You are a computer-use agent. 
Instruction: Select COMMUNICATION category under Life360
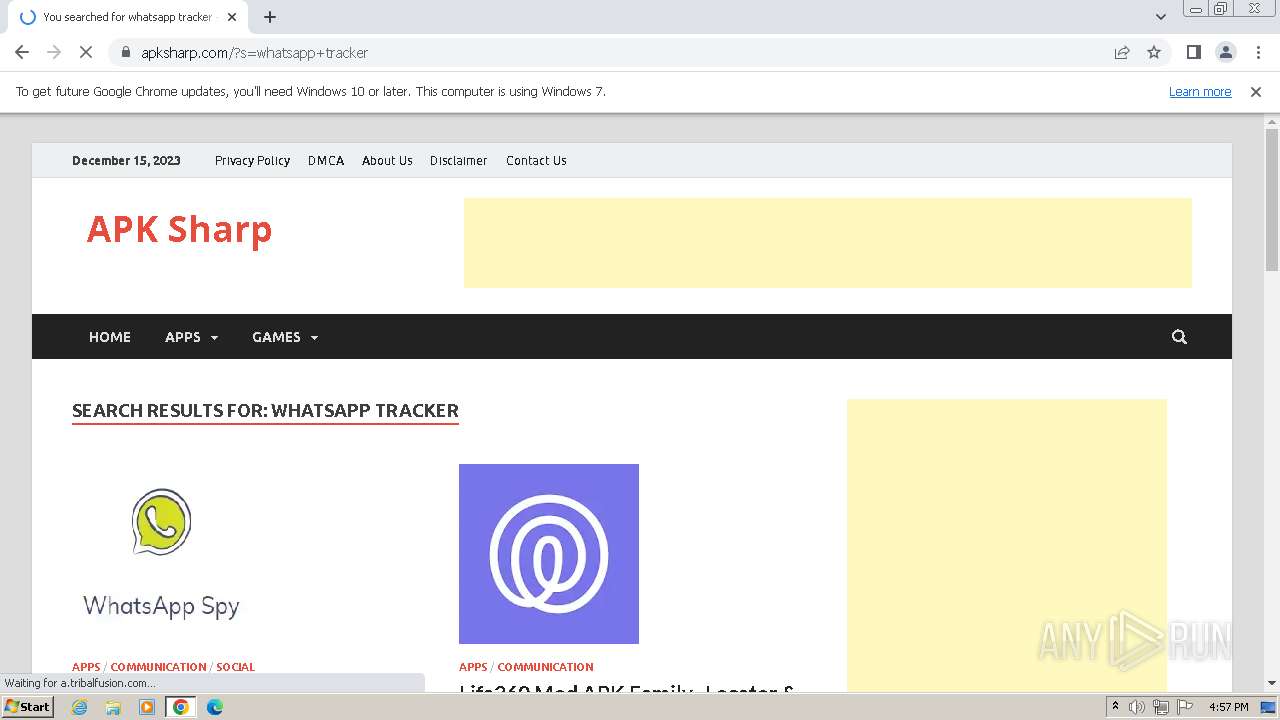click(x=545, y=667)
